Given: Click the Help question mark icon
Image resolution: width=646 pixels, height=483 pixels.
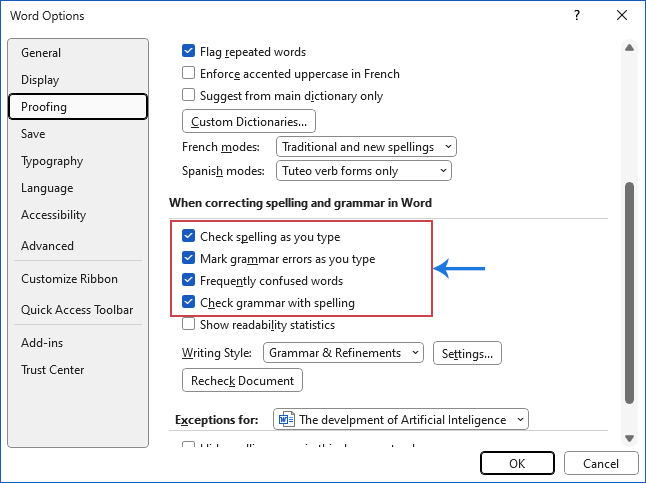Looking at the screenshot, I should tap(577, 16).
